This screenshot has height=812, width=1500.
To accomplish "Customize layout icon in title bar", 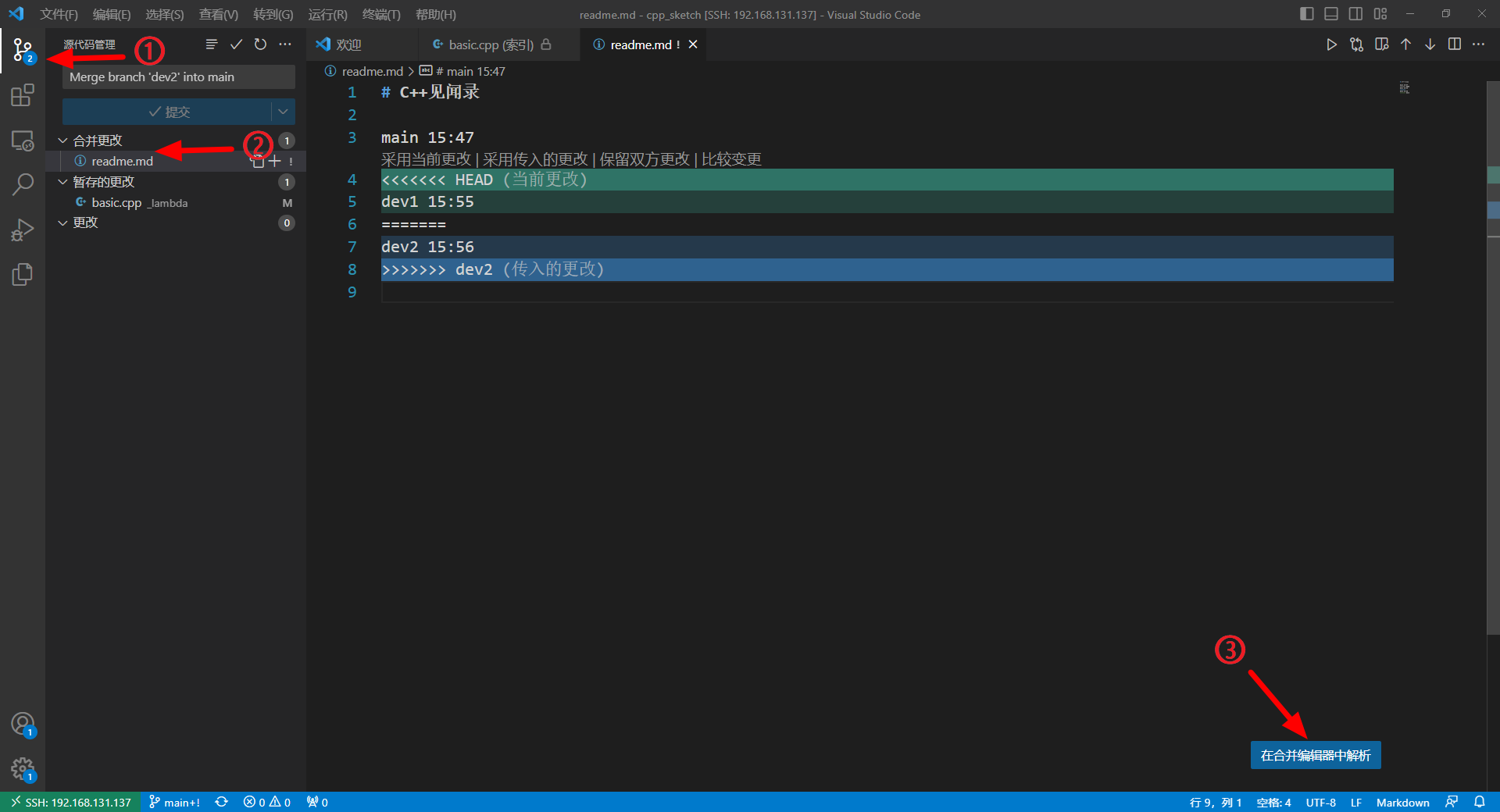I will click(1380, 14).
